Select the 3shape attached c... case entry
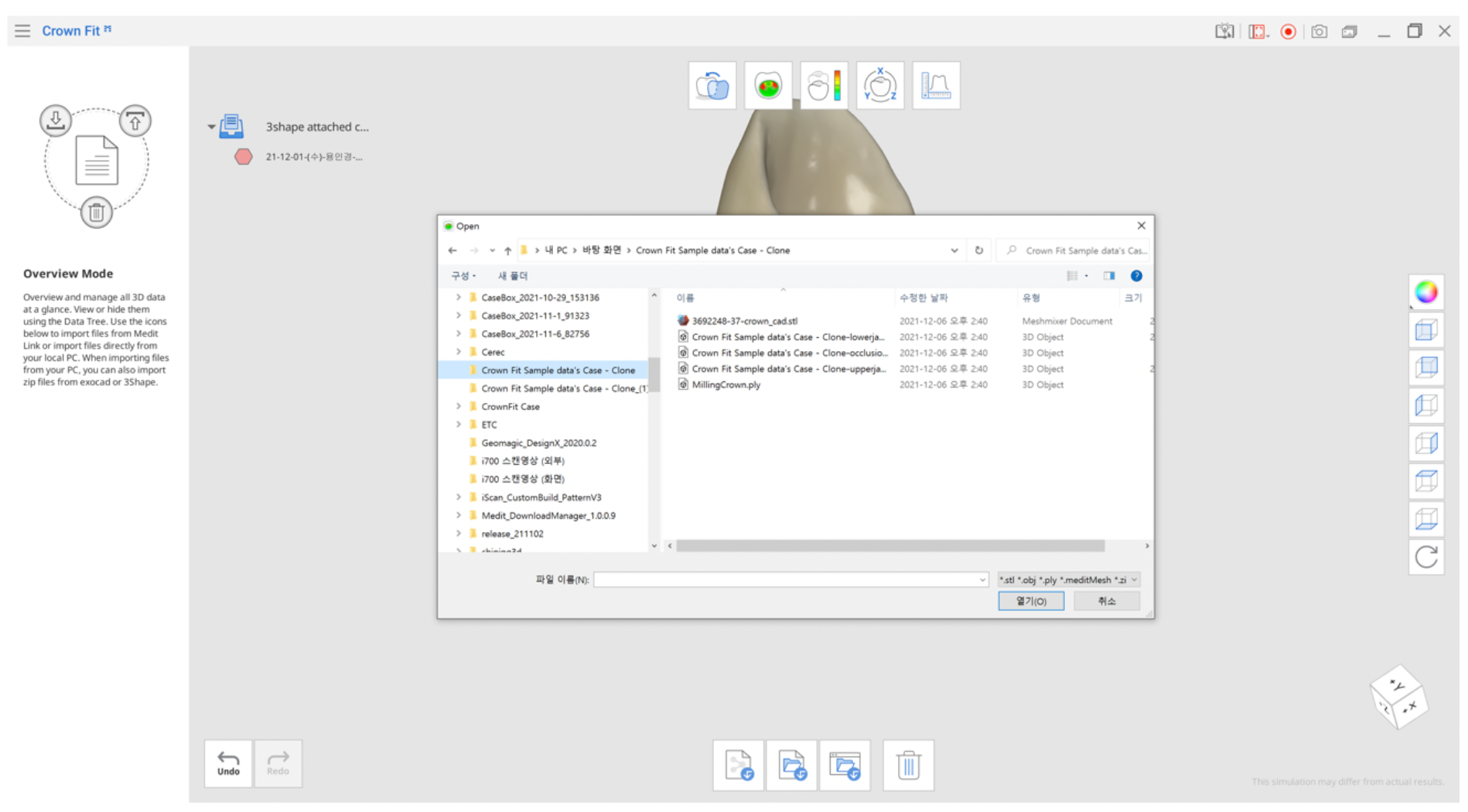Screen dimensions: 1468x812 (317, 127)
